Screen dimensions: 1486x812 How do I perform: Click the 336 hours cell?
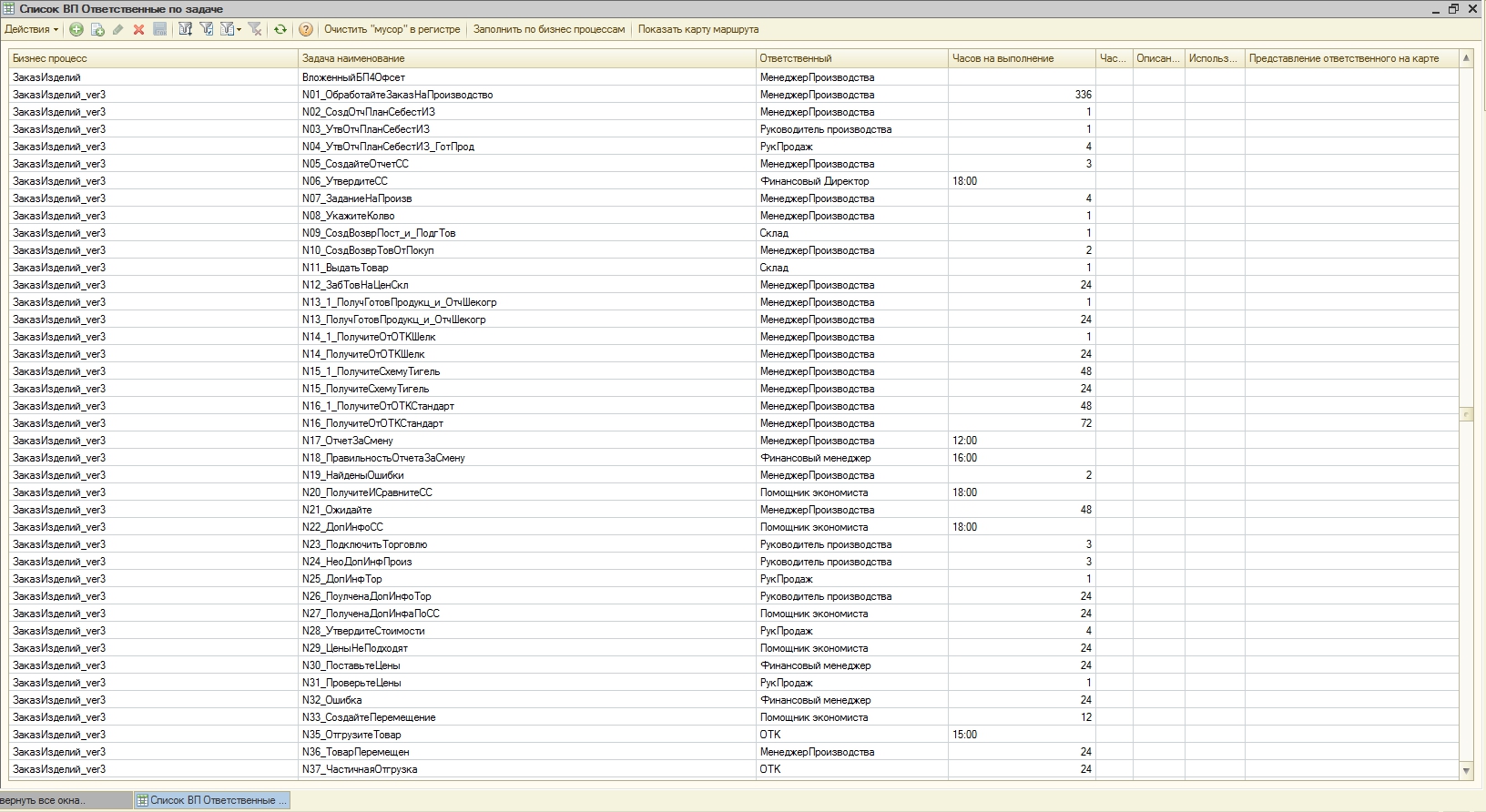point(1022,95)
